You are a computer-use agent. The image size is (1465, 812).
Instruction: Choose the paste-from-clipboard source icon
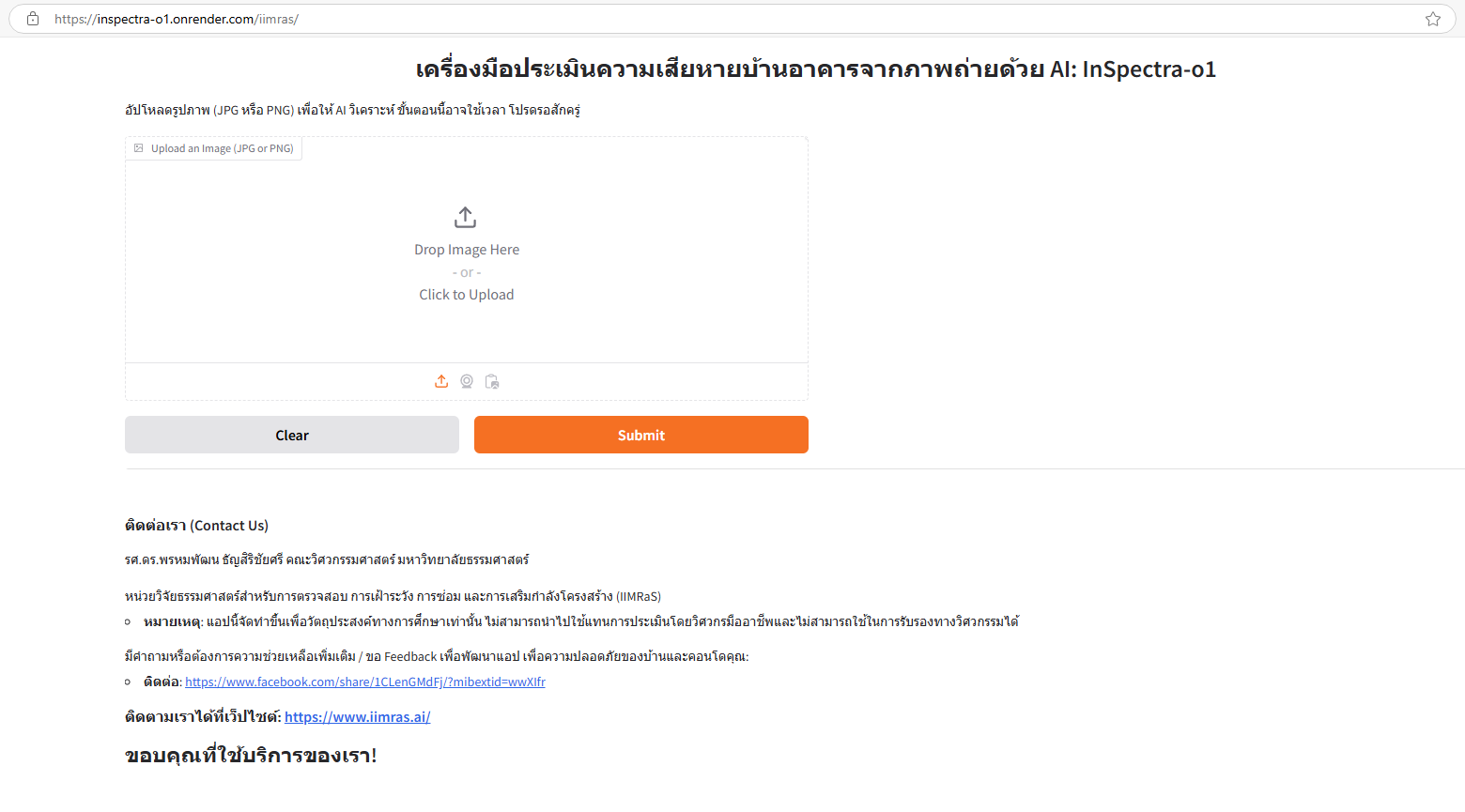[492, 381]
